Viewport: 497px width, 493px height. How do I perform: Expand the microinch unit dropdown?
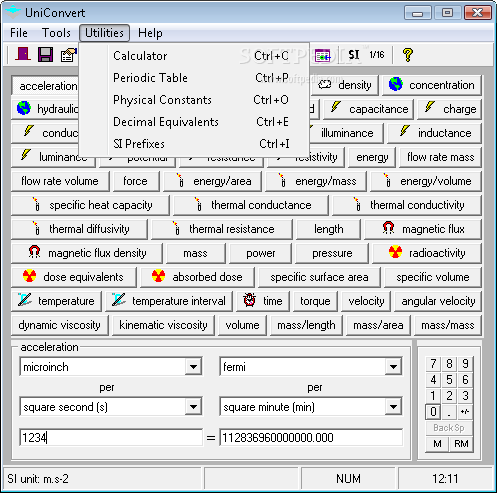pyautogui.click(x=193, y=367)
